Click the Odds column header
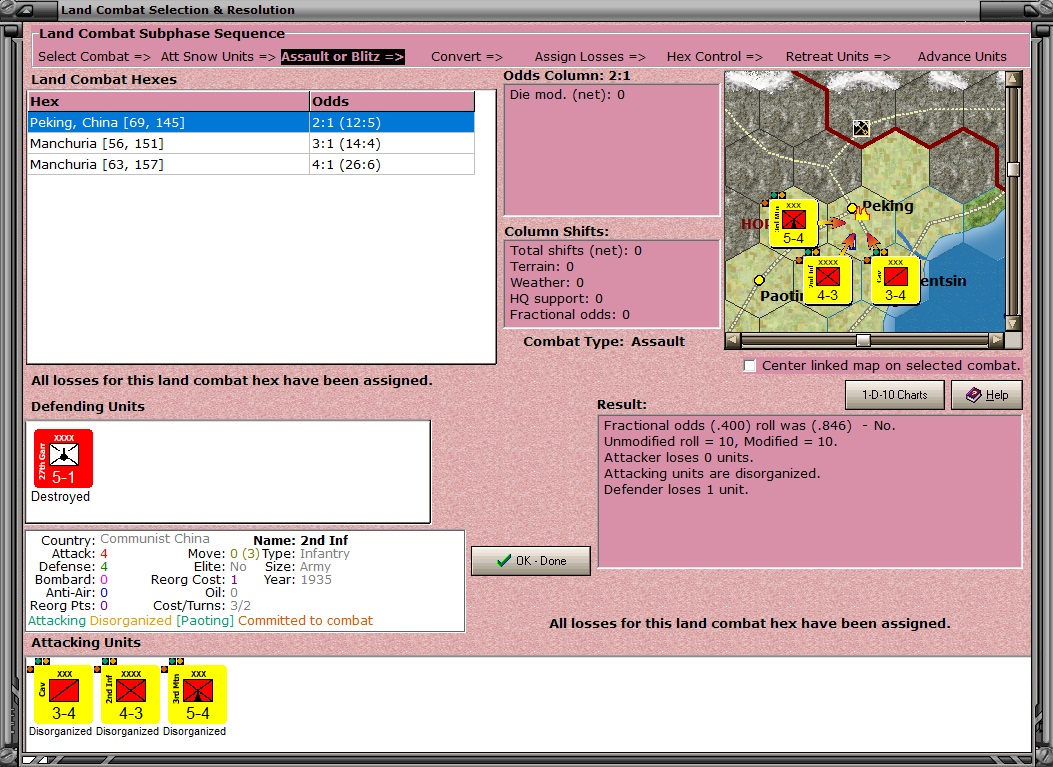This screenshot has height=767, width=1053. click(x=392, y=101)
